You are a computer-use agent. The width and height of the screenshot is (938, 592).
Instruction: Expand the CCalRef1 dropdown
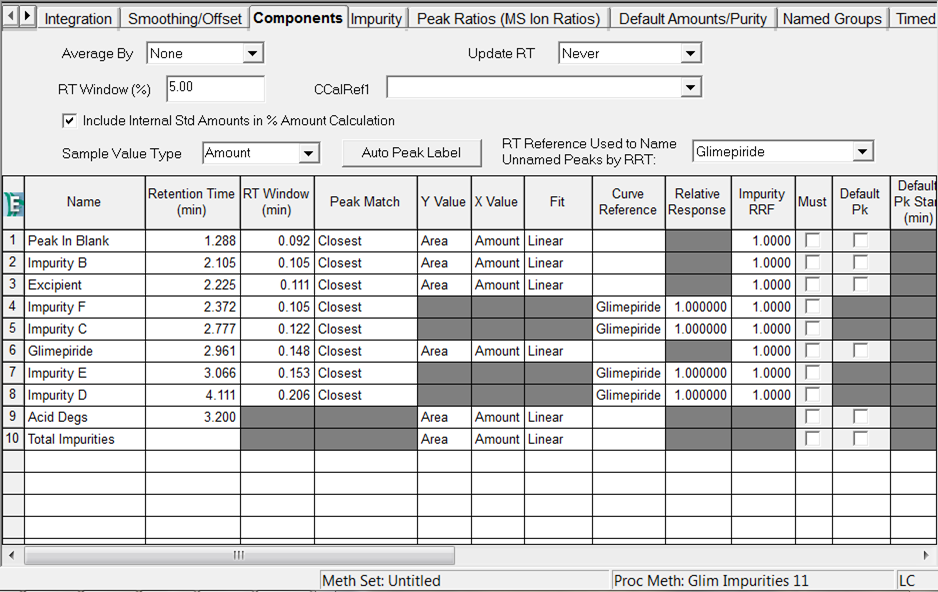pos(691,88)
